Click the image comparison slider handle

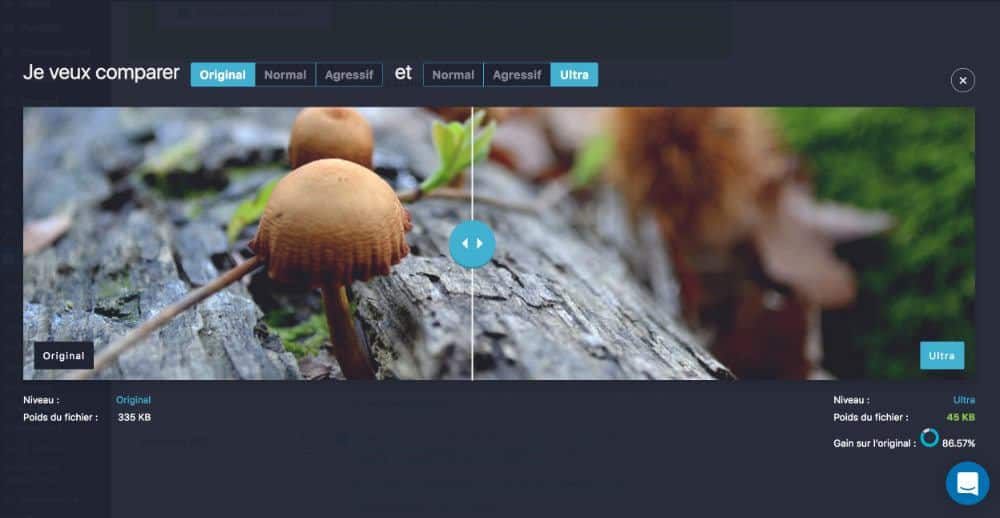pos(472,244)
